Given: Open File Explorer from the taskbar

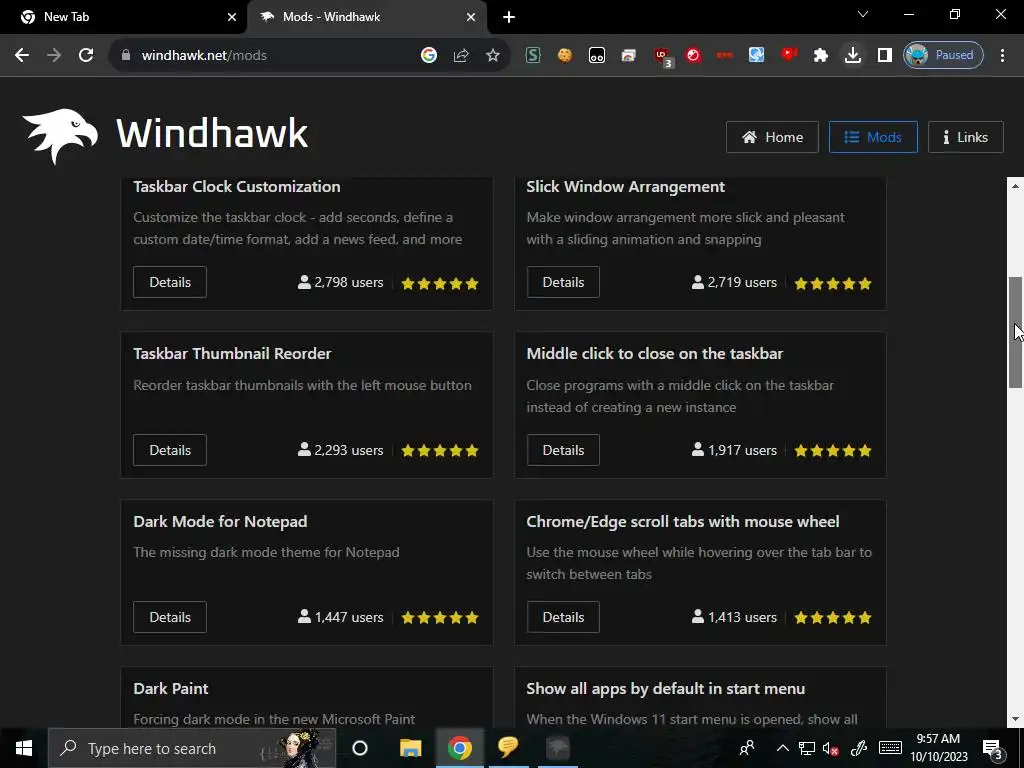Looking at the screenshot, I should pos(410,748).
